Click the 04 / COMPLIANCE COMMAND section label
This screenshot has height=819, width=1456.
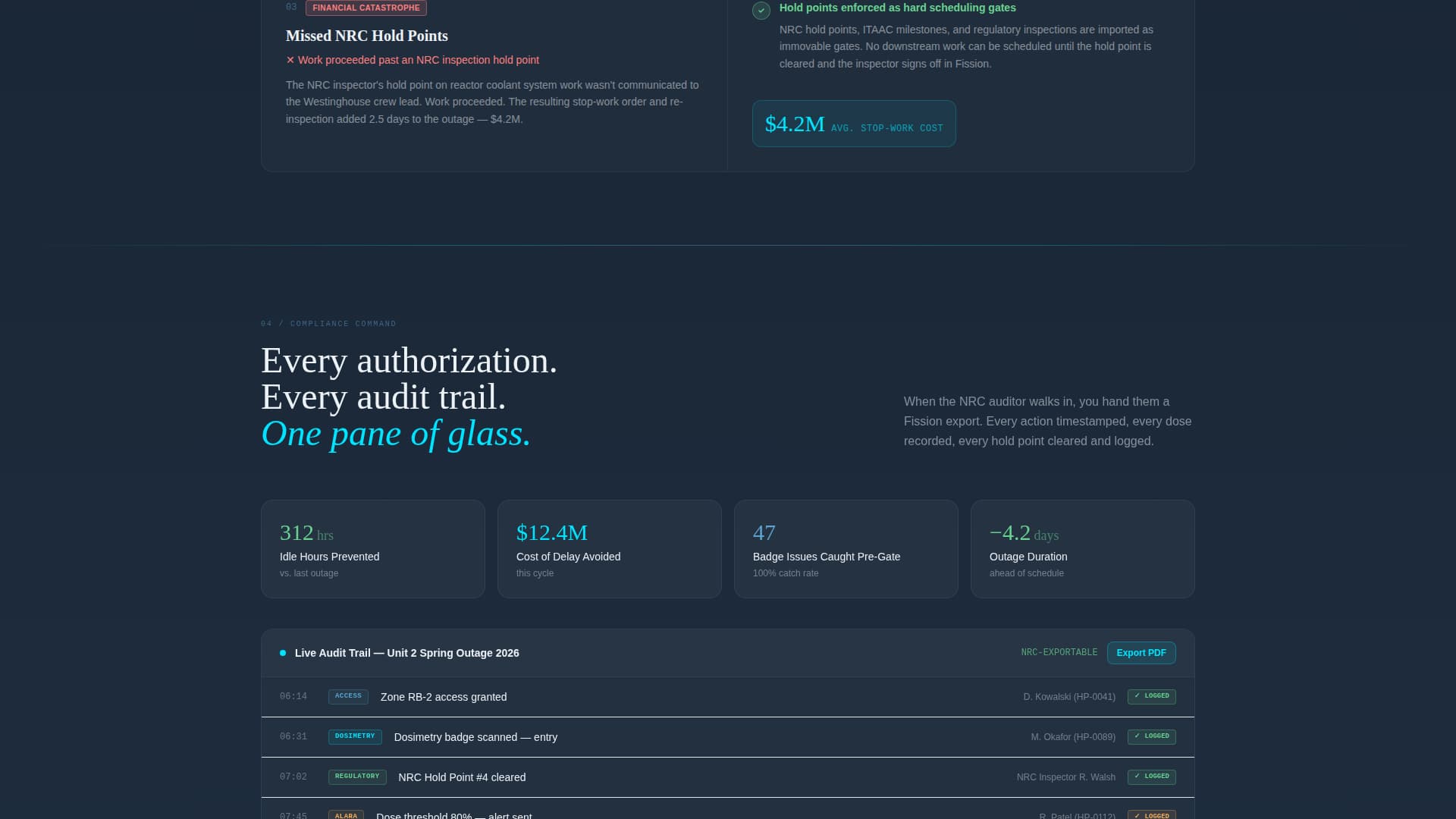point(328,324)
